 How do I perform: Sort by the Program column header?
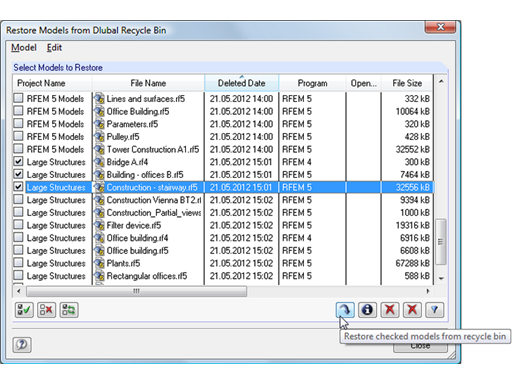(312, 83)
